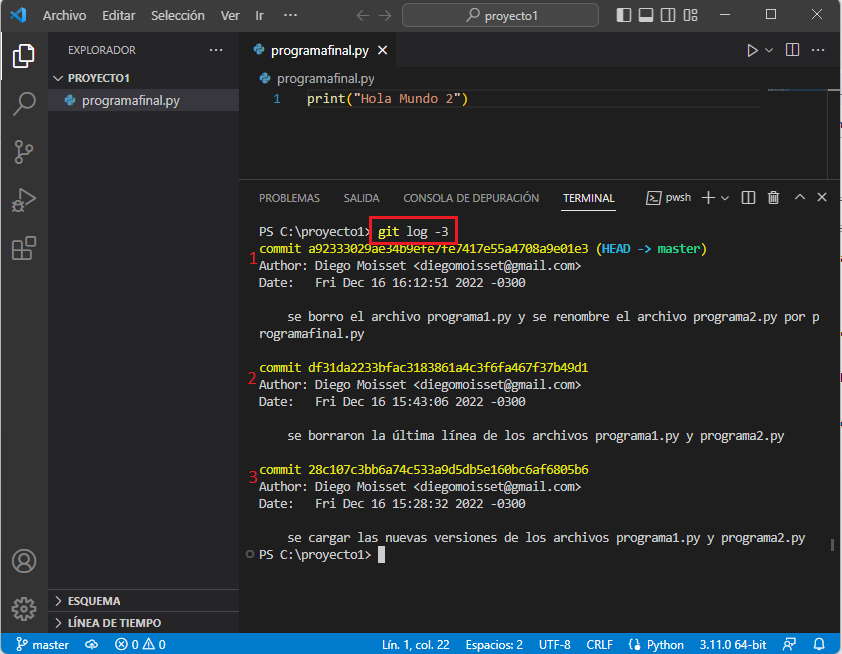
Task: Select programafinal.py in explorer tree
Action: point(143,100)
